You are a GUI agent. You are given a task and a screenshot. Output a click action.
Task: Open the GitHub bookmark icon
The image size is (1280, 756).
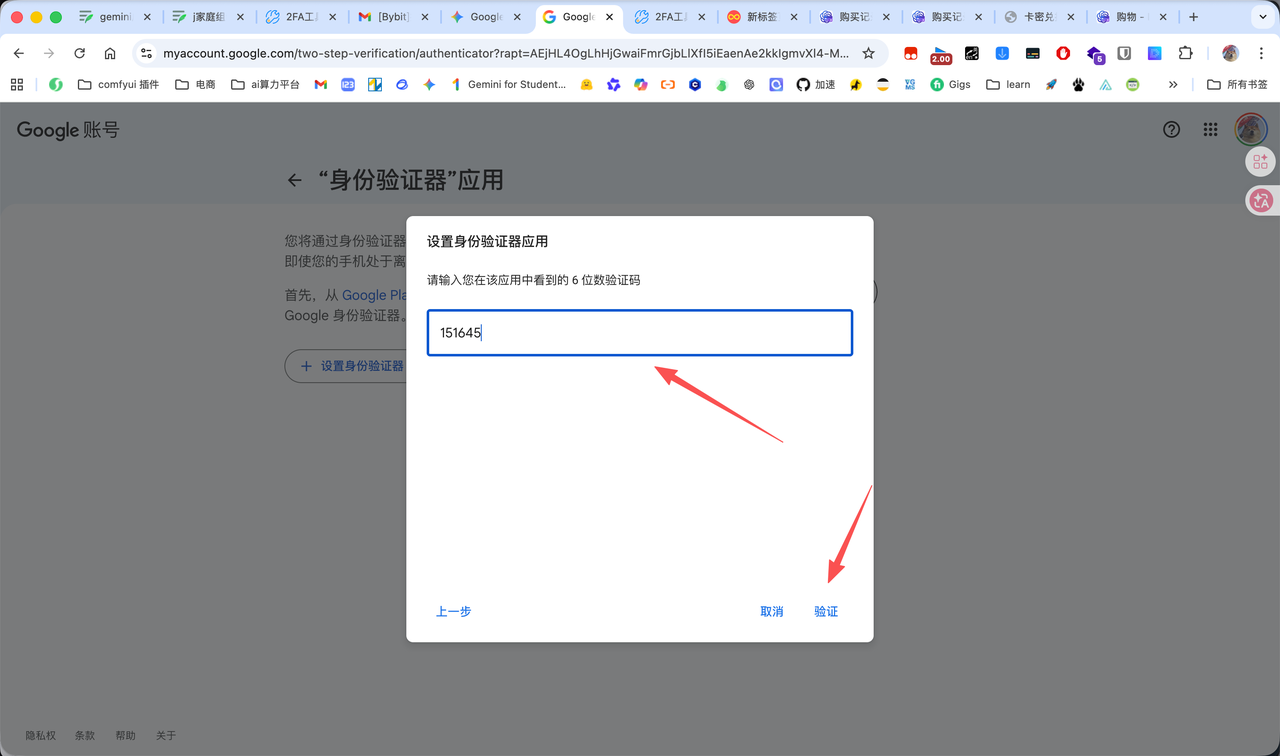pos(803,85)
